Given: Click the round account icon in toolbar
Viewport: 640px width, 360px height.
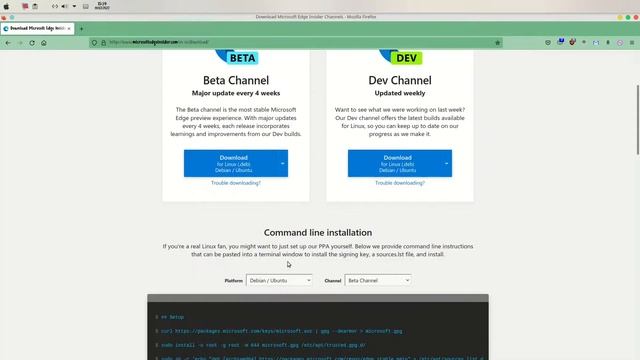Looking at the screenshot, I should coord(620,42).
